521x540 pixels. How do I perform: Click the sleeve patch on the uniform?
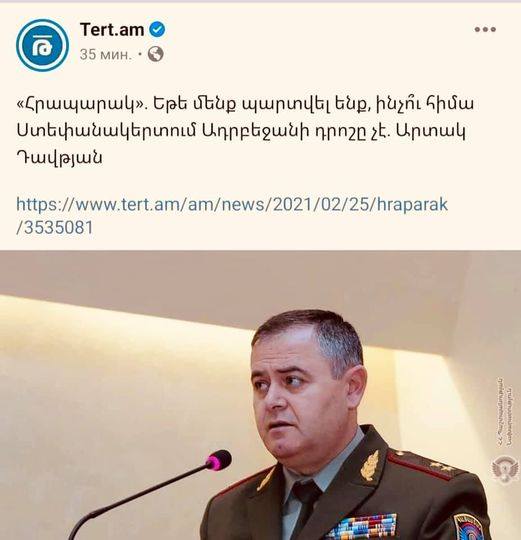tap(468, 527)
